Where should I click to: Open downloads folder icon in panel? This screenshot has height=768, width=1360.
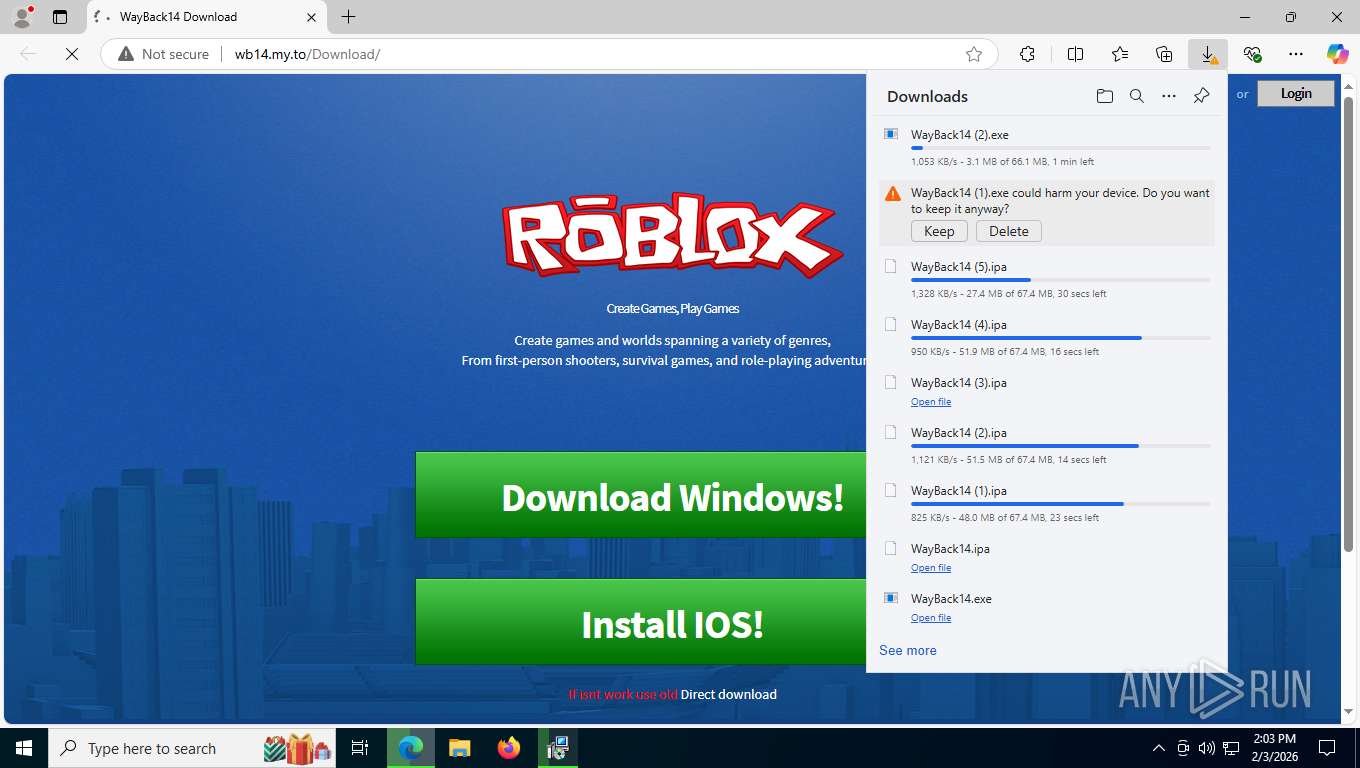point(1104,96)
